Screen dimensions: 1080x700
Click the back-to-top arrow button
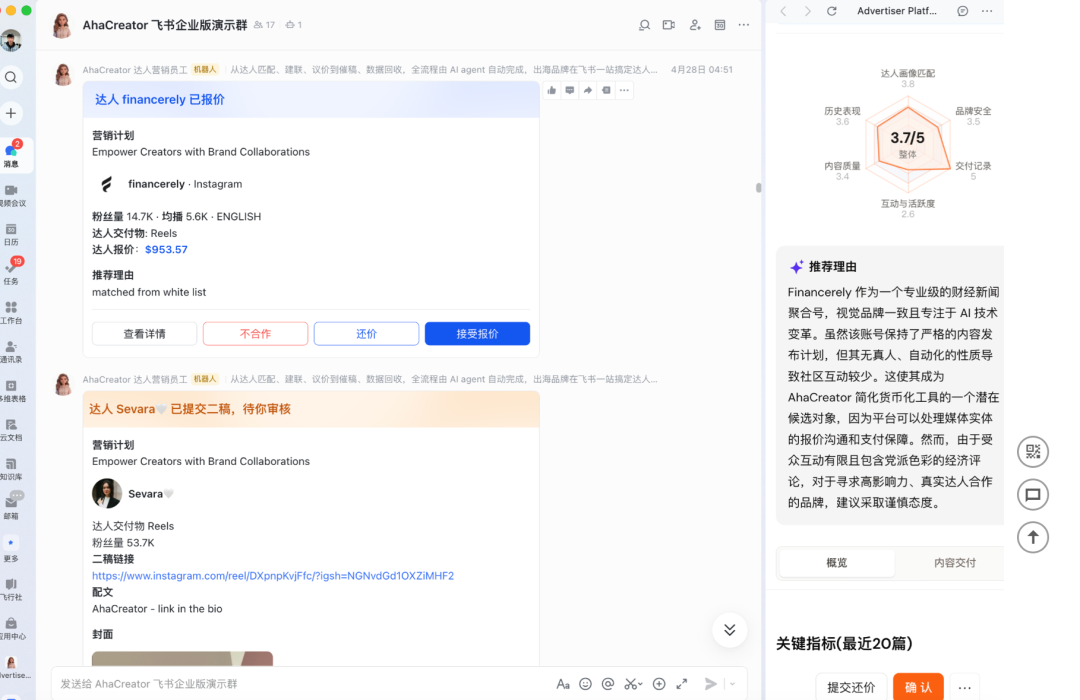1032,537
